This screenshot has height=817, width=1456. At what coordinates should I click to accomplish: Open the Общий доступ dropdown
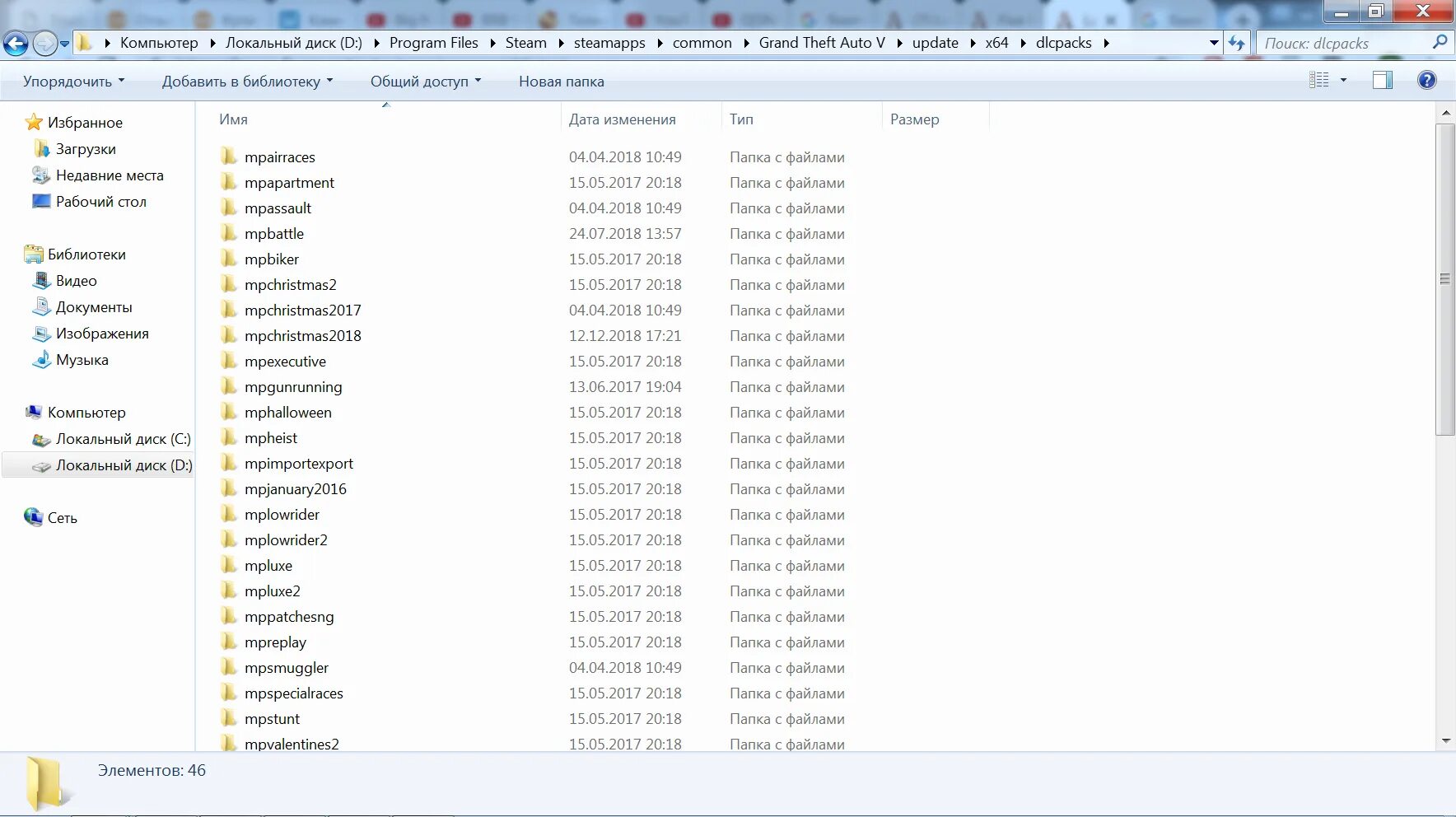pyautogui.click(x=426, y=81)
